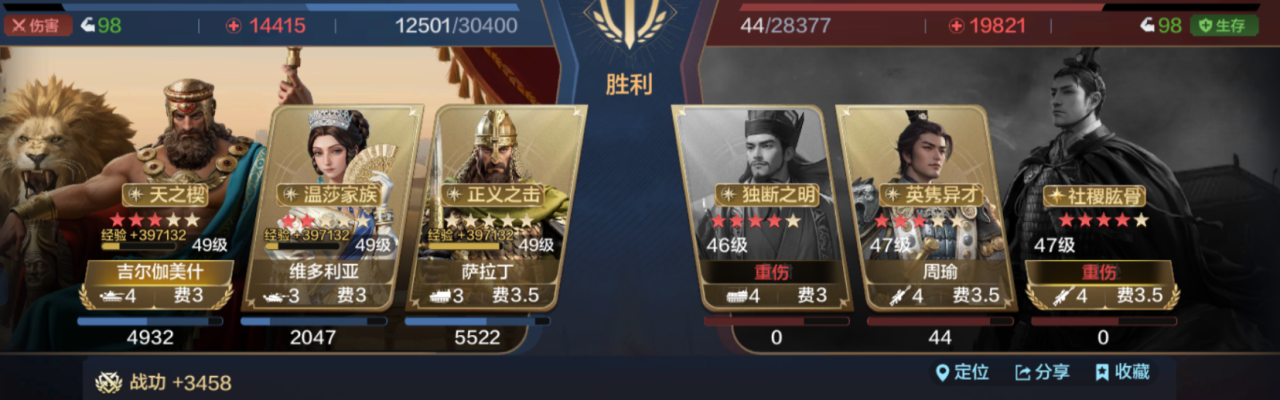Click the red cross icon beside 14415
This screenshot has height=400, width=1280.
pos(233,26)
